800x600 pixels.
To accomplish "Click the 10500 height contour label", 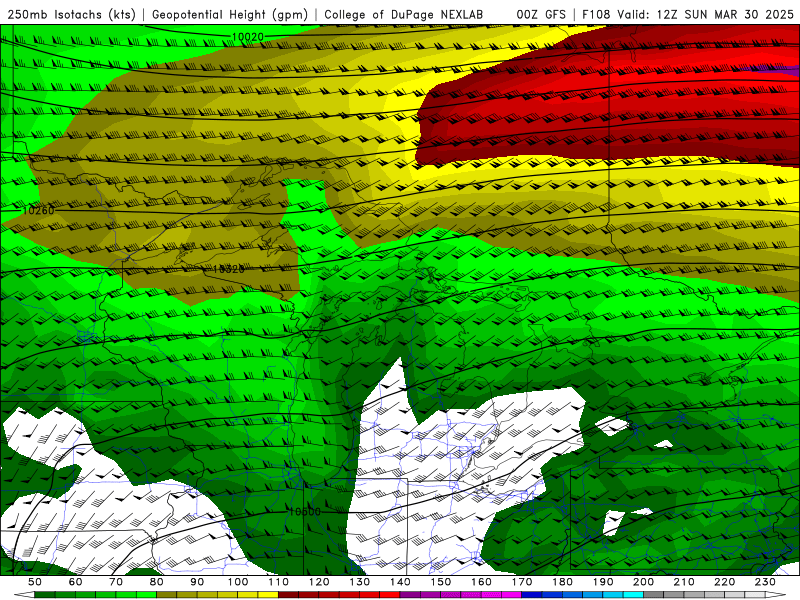I will [x=305, y=511].
